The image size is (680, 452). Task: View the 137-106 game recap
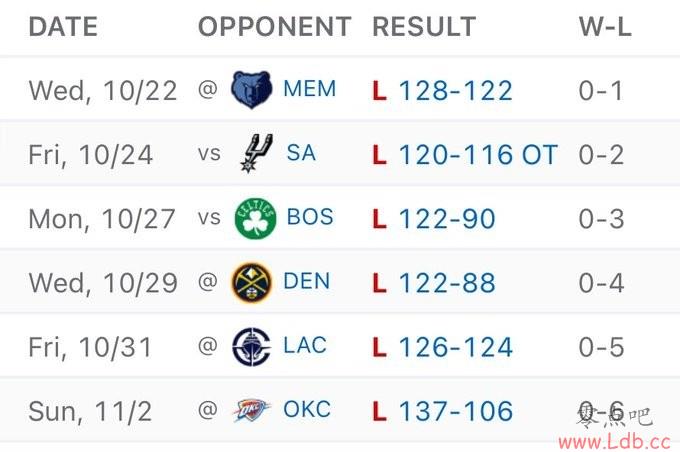point(455,411)
